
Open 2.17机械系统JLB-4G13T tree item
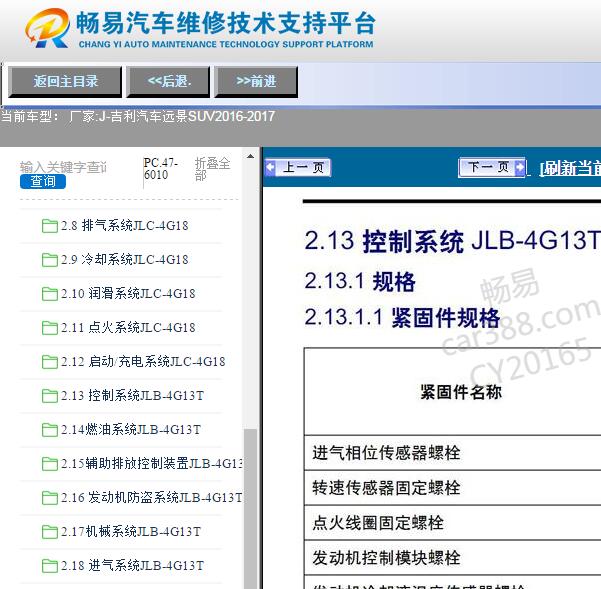[131, 532]
